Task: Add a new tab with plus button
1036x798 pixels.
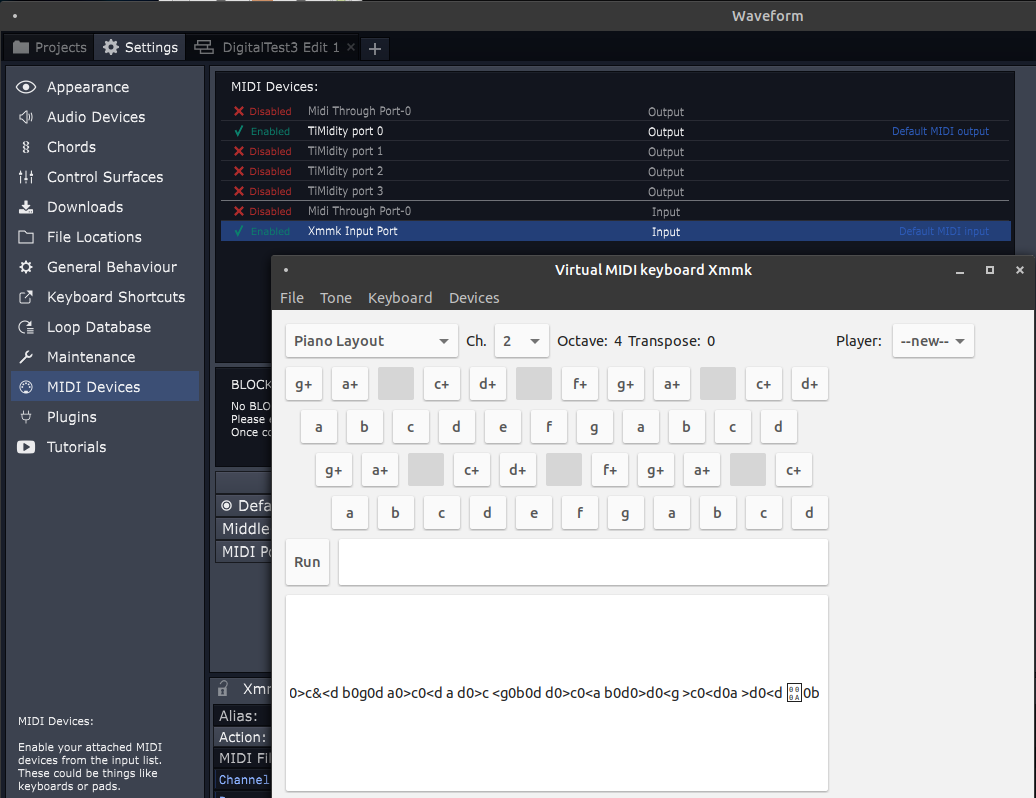Action: point(375,48)
